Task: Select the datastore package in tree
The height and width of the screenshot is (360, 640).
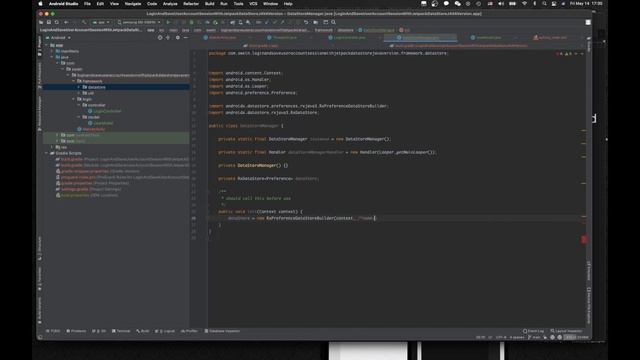Action: (94, 87)
